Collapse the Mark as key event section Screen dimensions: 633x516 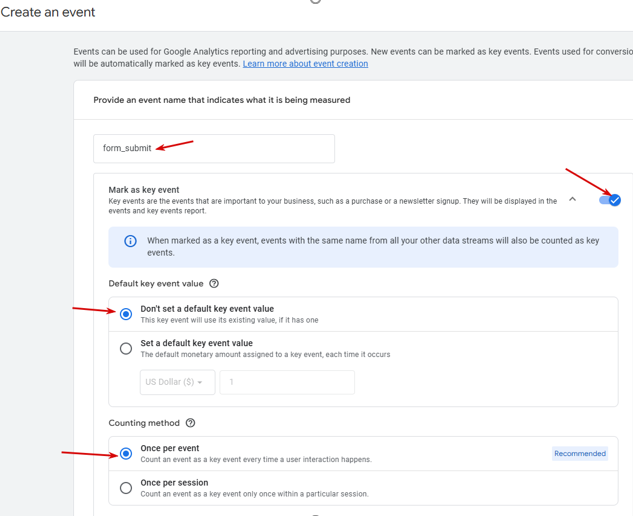coord(572,200)
